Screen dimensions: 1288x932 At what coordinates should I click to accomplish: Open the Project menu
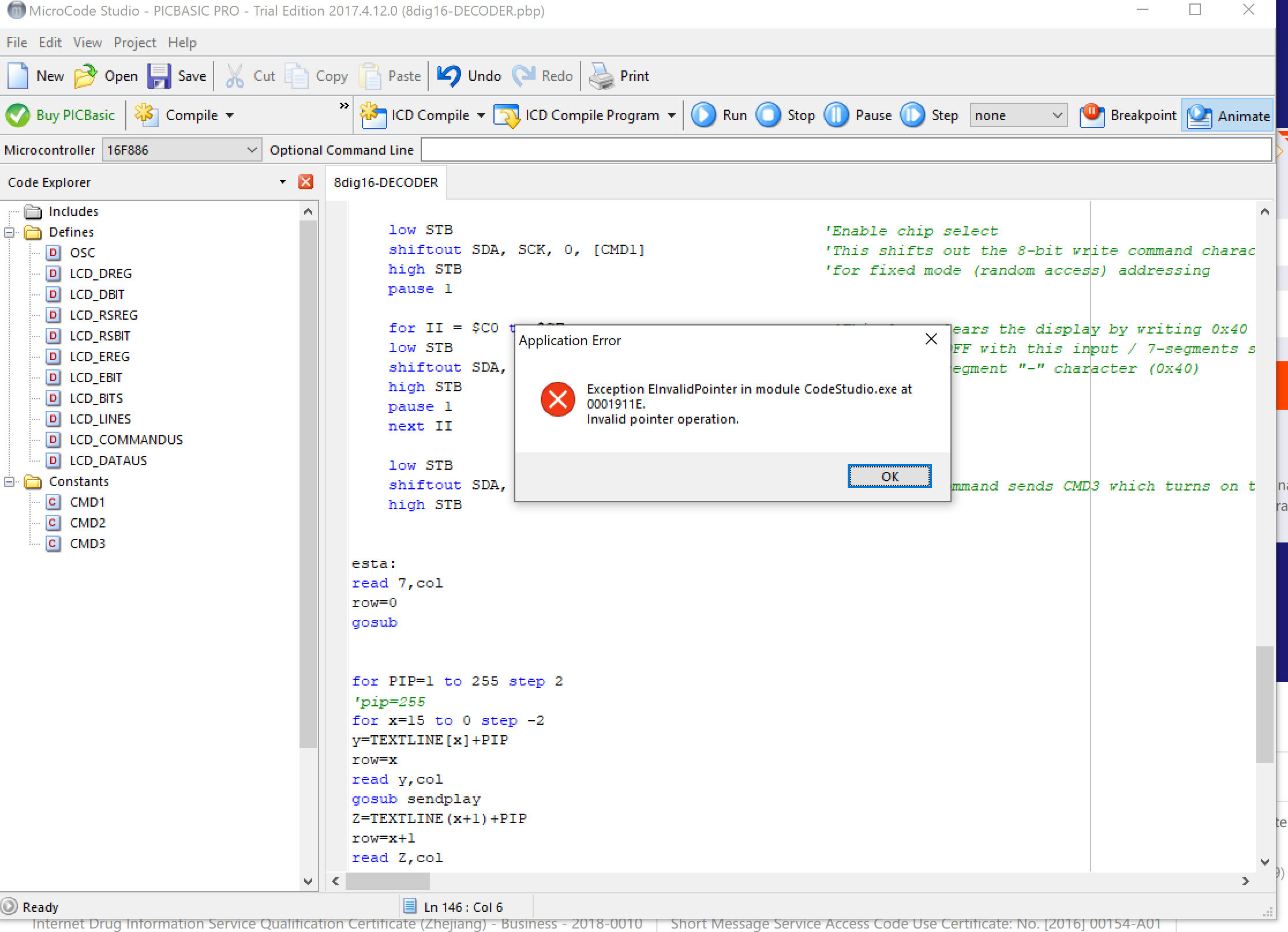[x=133, y=42]
